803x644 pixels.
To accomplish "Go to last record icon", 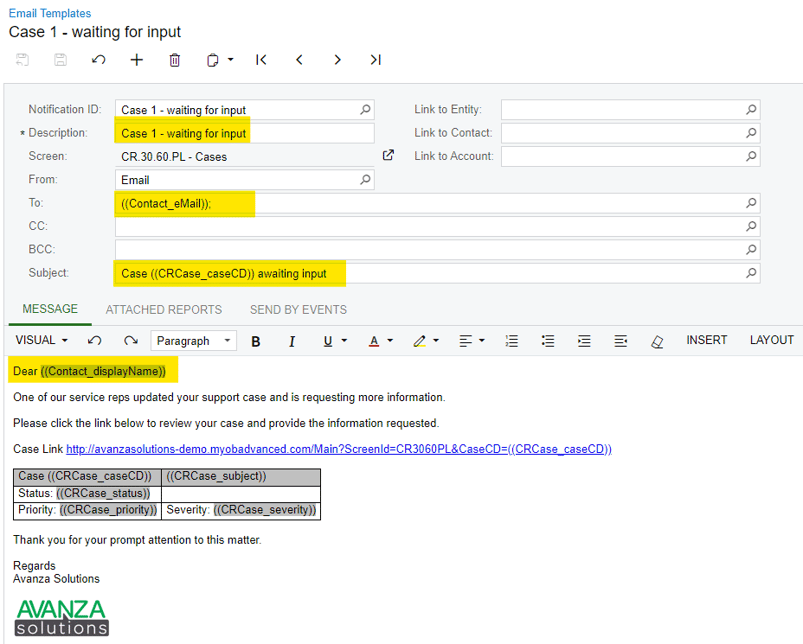I will [375, 60].
